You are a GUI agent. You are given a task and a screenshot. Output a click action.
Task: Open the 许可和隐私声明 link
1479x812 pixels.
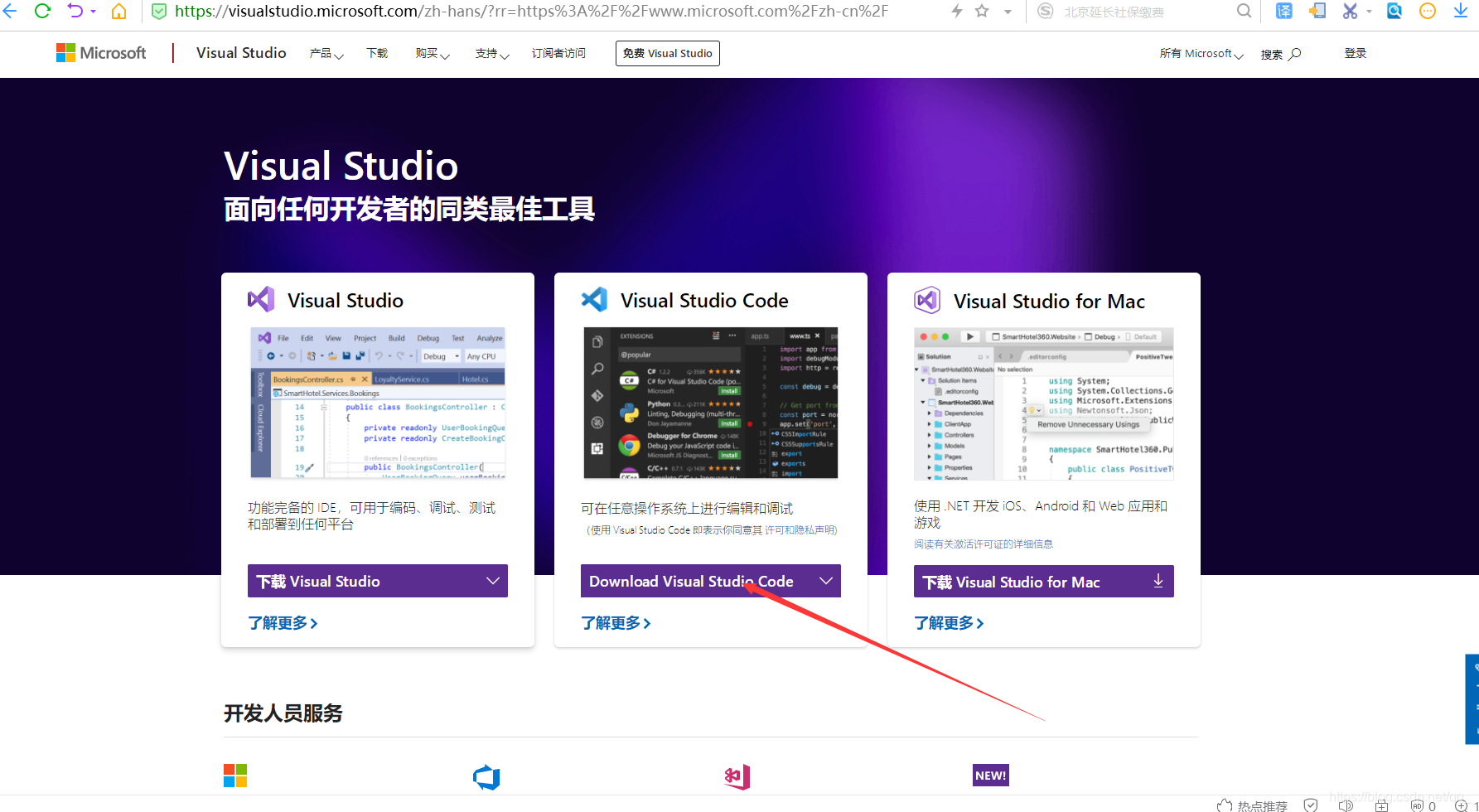[800, 530]
